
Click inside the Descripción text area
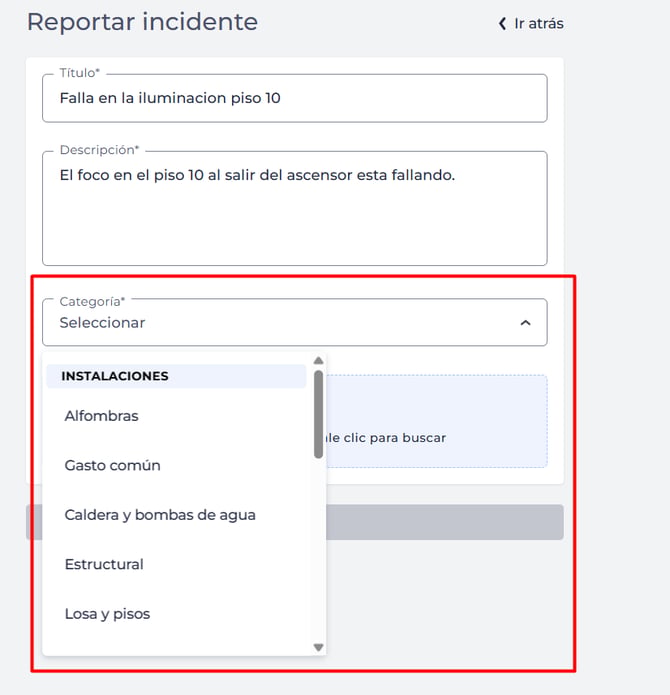click(295, 208)
